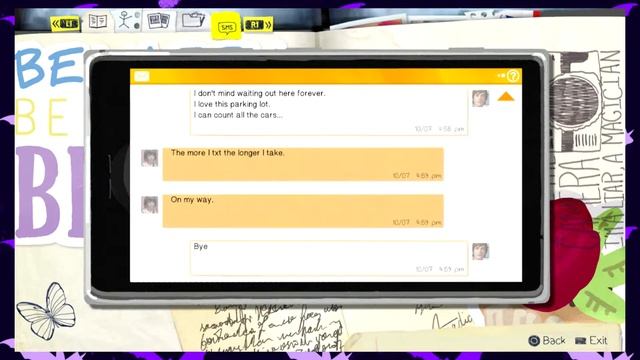
Task: Click avatar beside 'The more I txt' message
Action: tap(150, 158)
